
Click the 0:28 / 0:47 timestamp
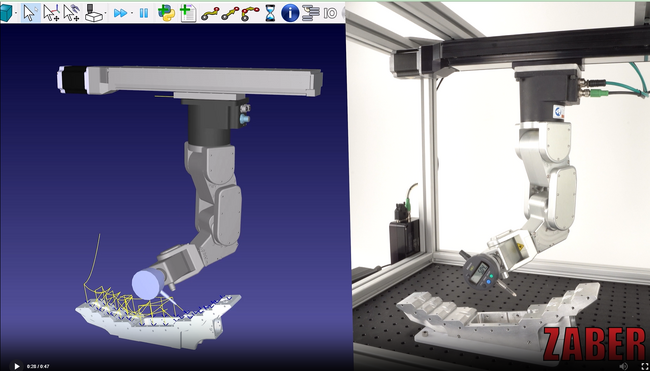[38, 366]
